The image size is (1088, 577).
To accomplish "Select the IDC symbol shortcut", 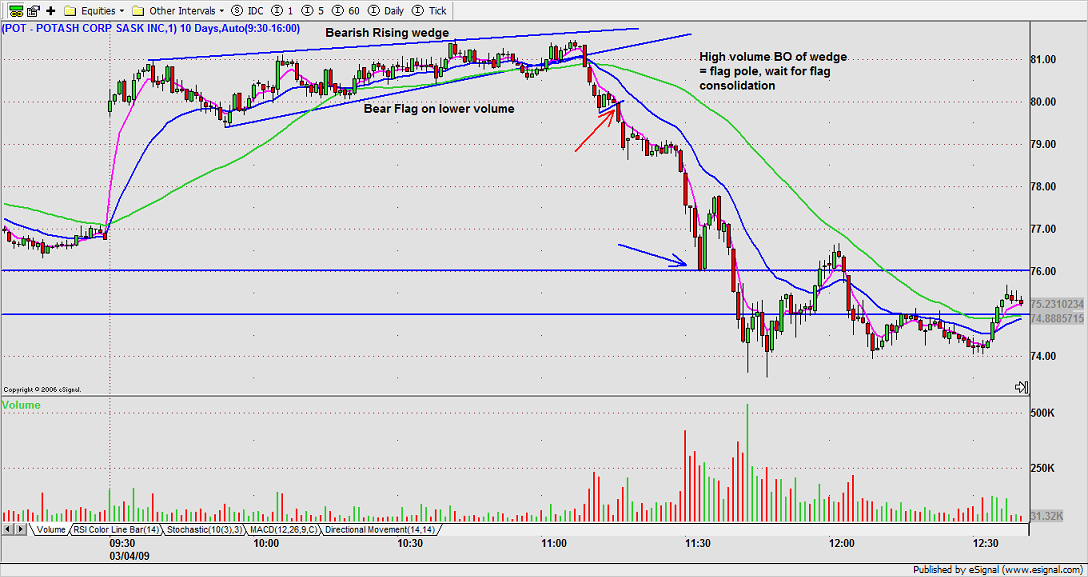I will pos(247,11).
